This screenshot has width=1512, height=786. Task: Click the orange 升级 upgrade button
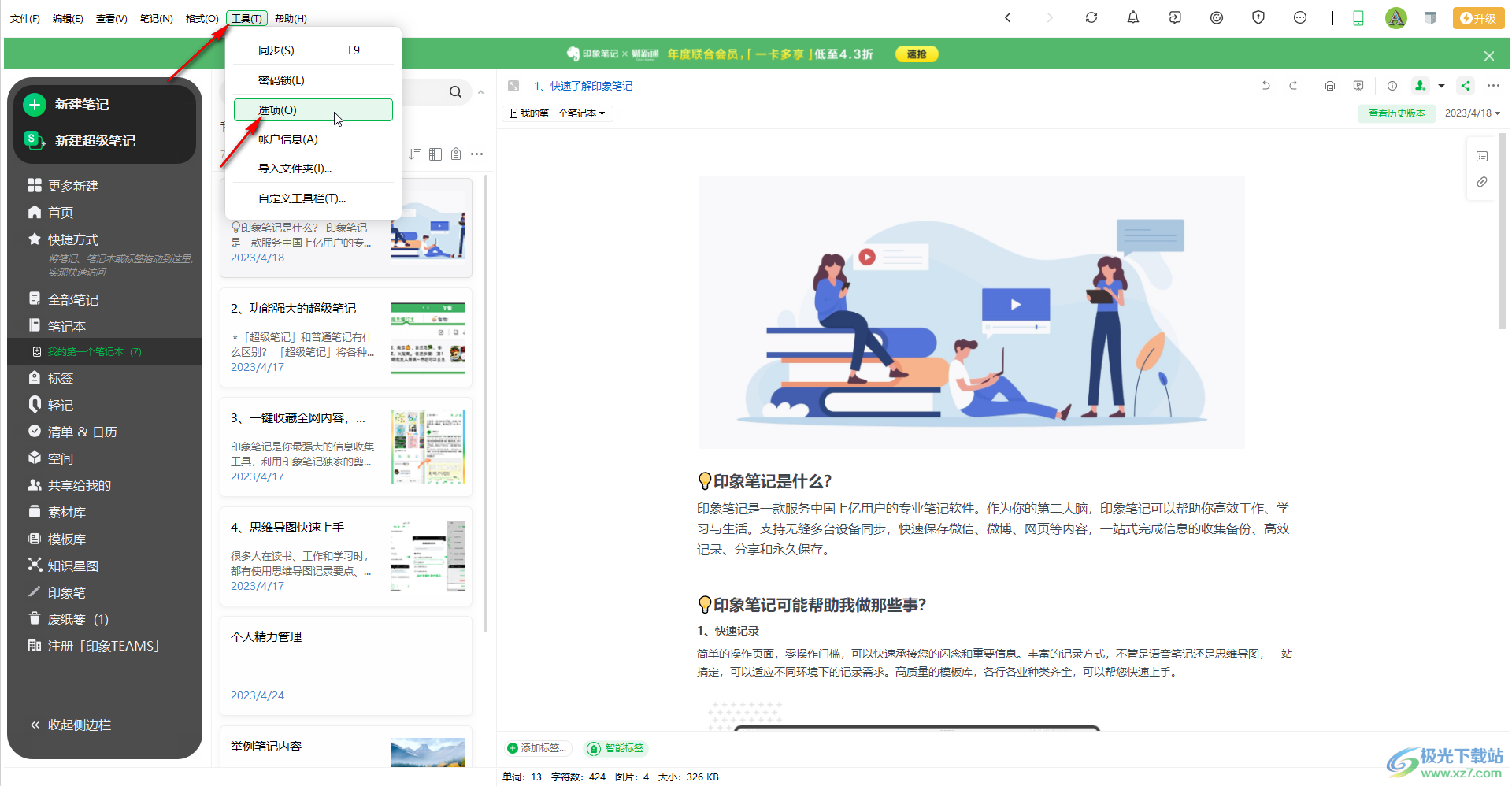point(1478,18)
